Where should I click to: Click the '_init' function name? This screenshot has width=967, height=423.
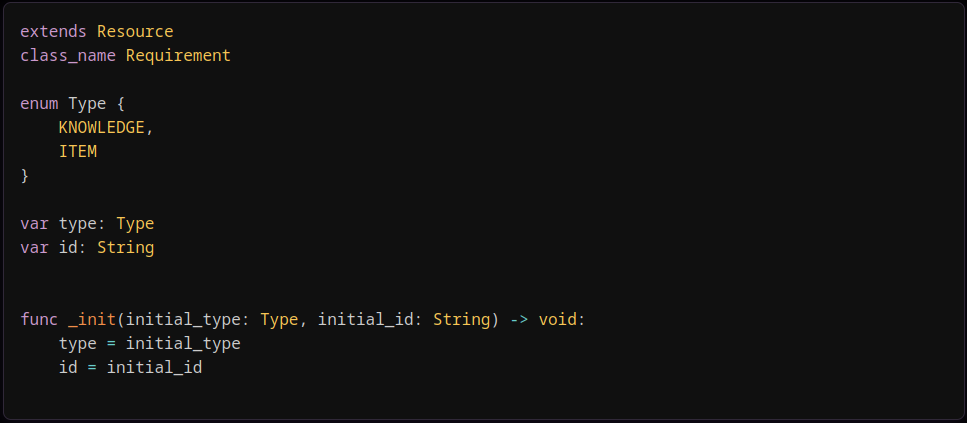(92, 319)
